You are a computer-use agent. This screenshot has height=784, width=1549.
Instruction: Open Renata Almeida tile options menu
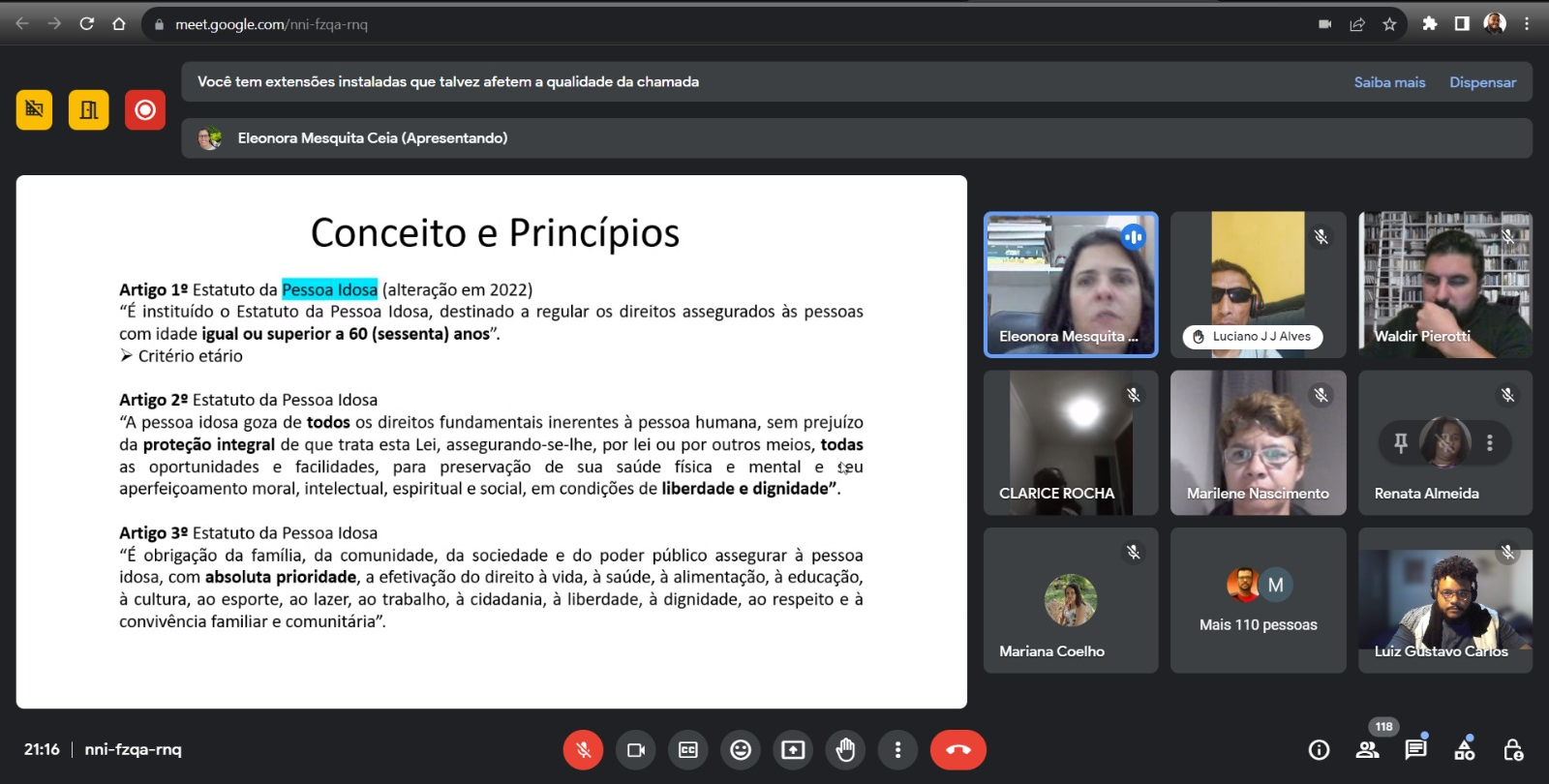1489,443
